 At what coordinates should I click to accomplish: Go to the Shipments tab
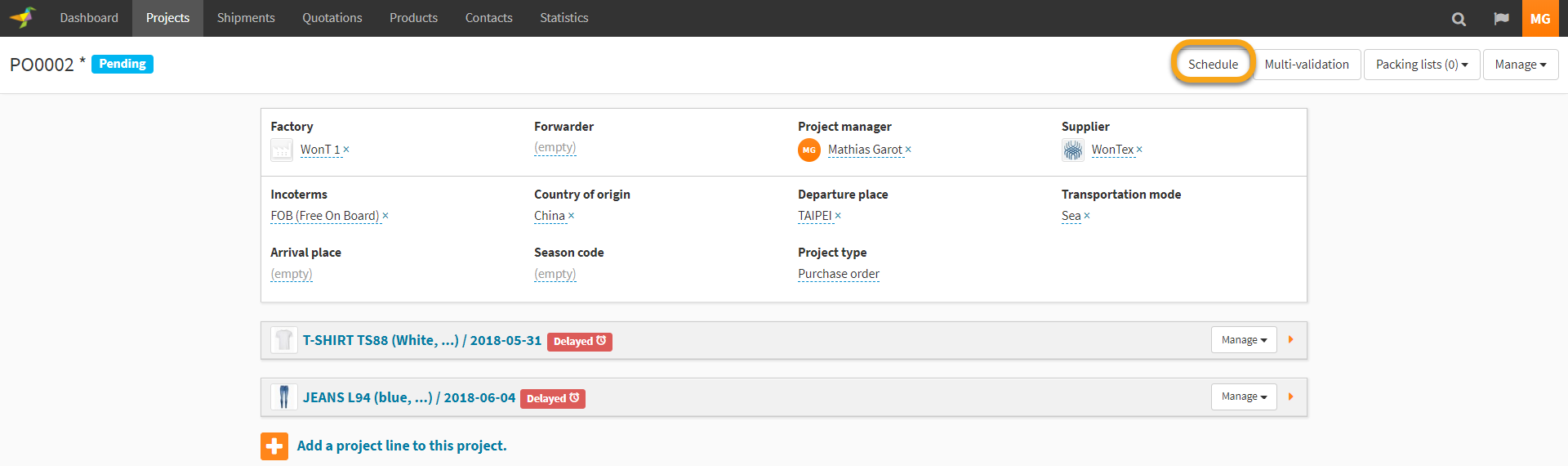(246, 18)
